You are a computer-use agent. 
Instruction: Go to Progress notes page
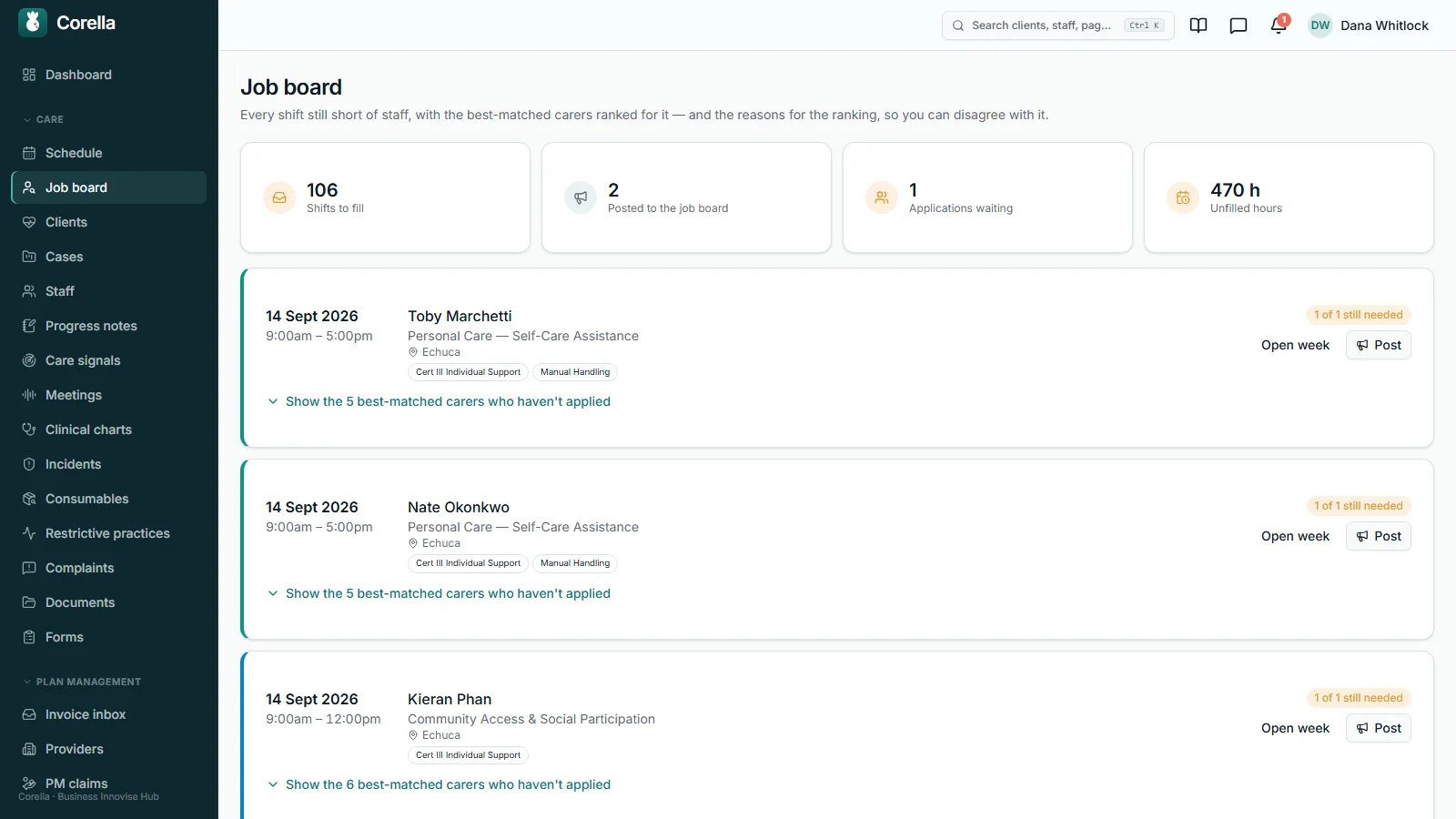point(109,326)
